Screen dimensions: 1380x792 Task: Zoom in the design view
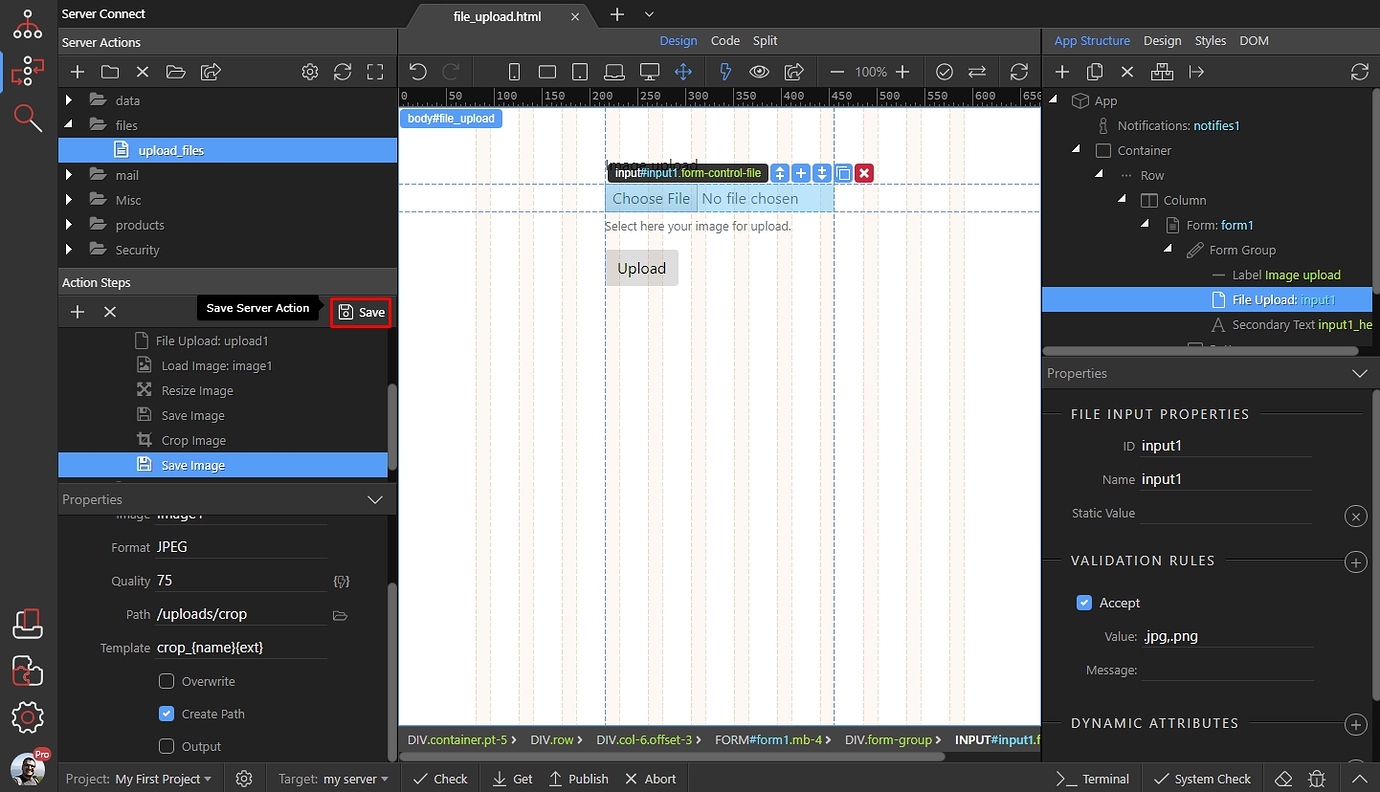902,72
